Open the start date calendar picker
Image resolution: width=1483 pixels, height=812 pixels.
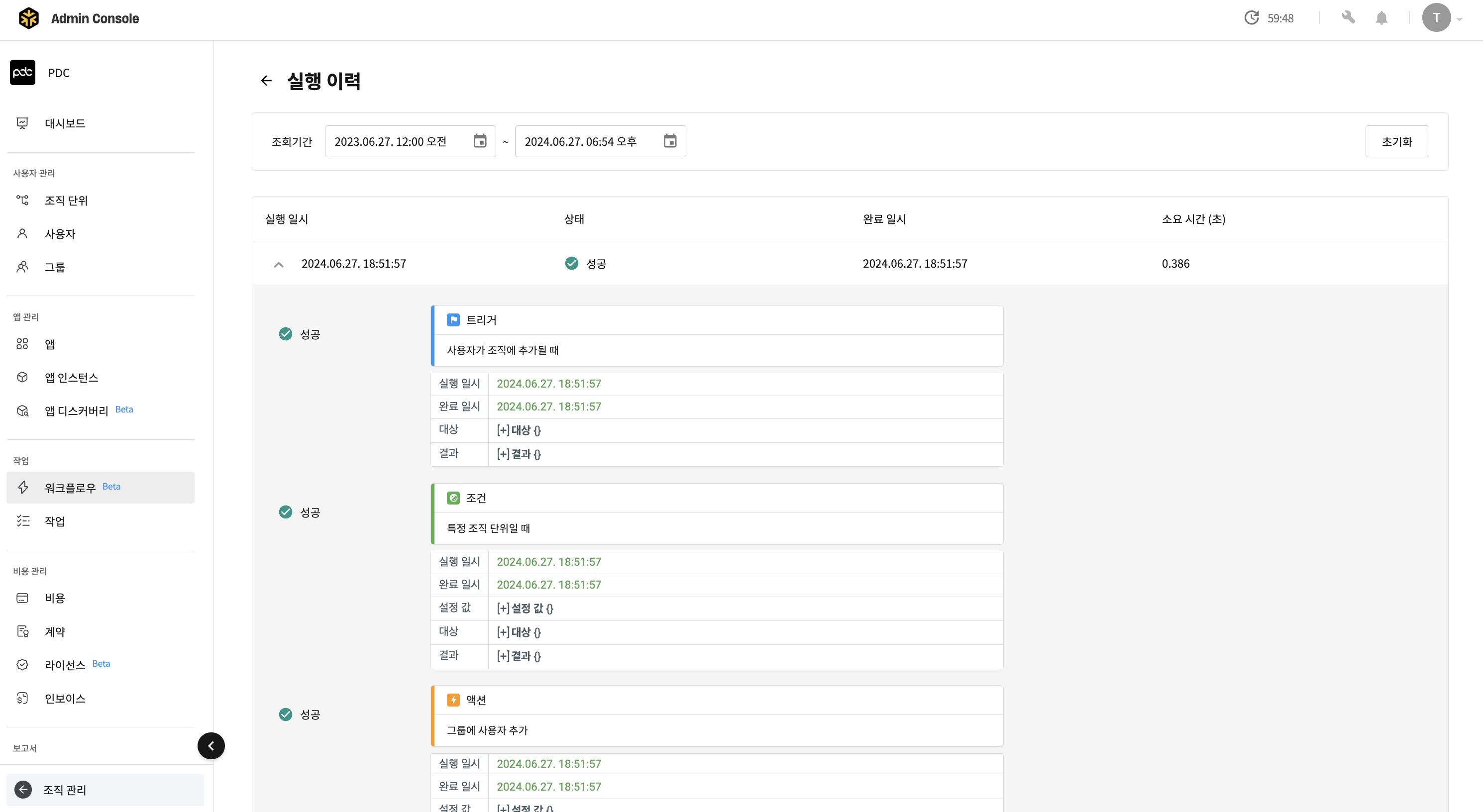tap(480, 141)
